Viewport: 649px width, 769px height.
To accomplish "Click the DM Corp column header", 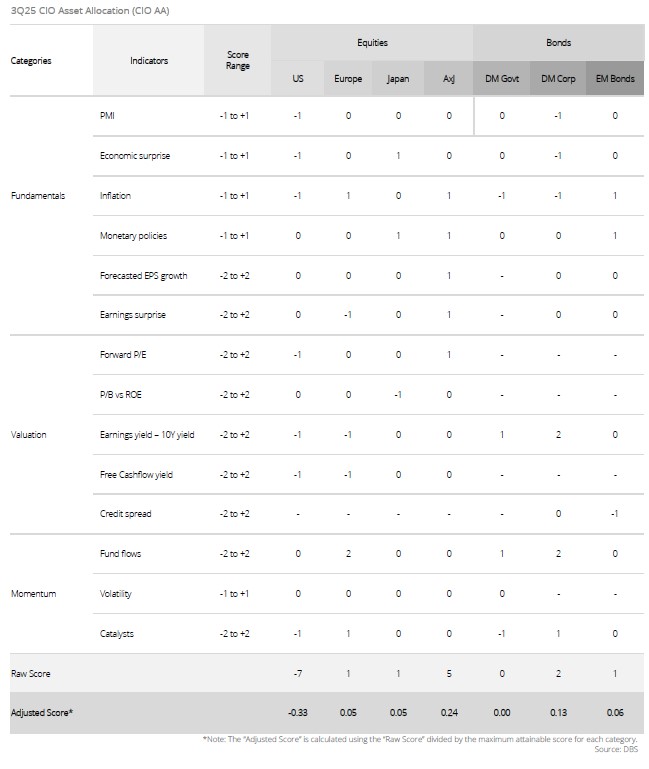I will 558,78.
